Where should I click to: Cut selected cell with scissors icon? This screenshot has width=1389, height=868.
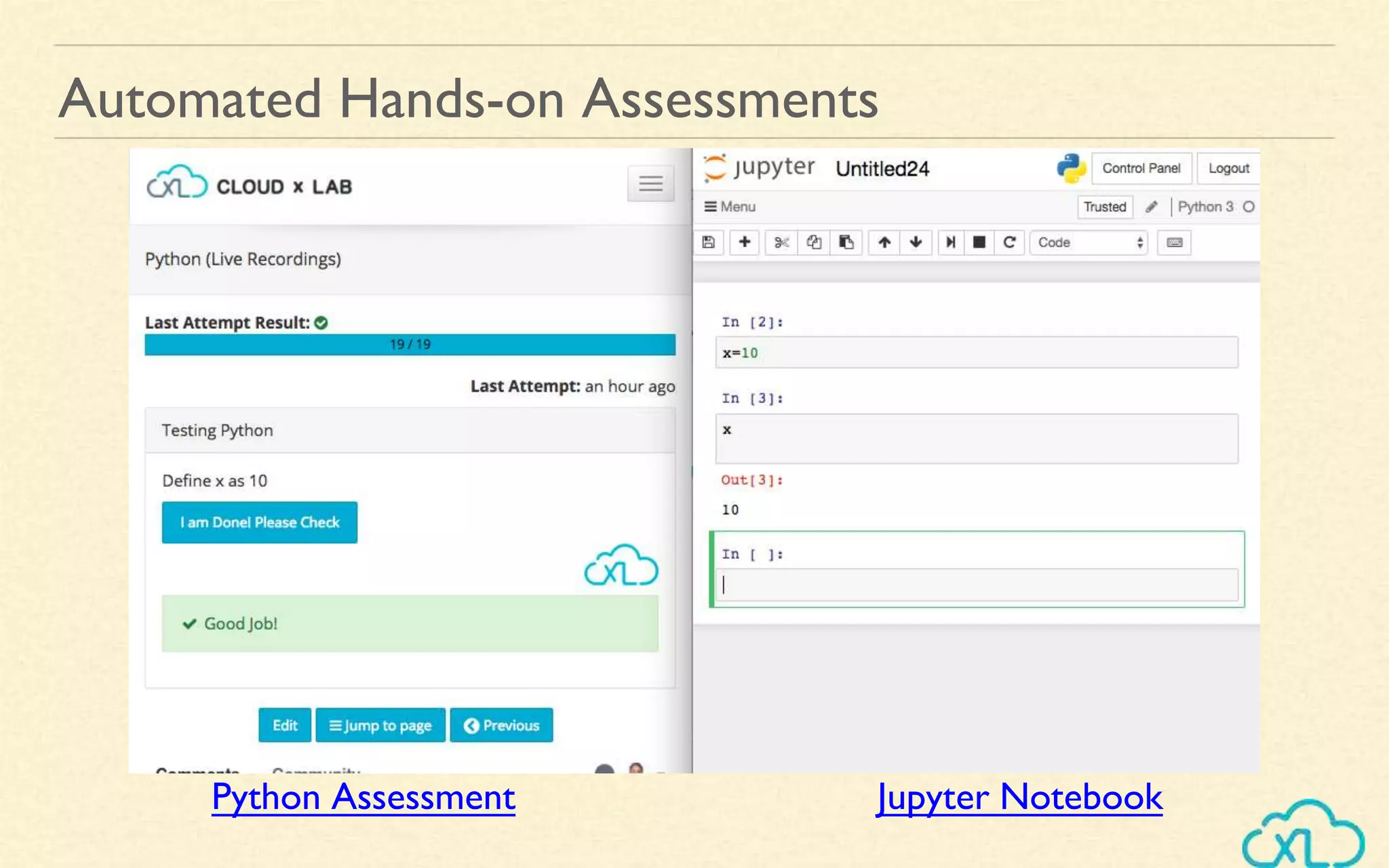(x=781, y=243)
